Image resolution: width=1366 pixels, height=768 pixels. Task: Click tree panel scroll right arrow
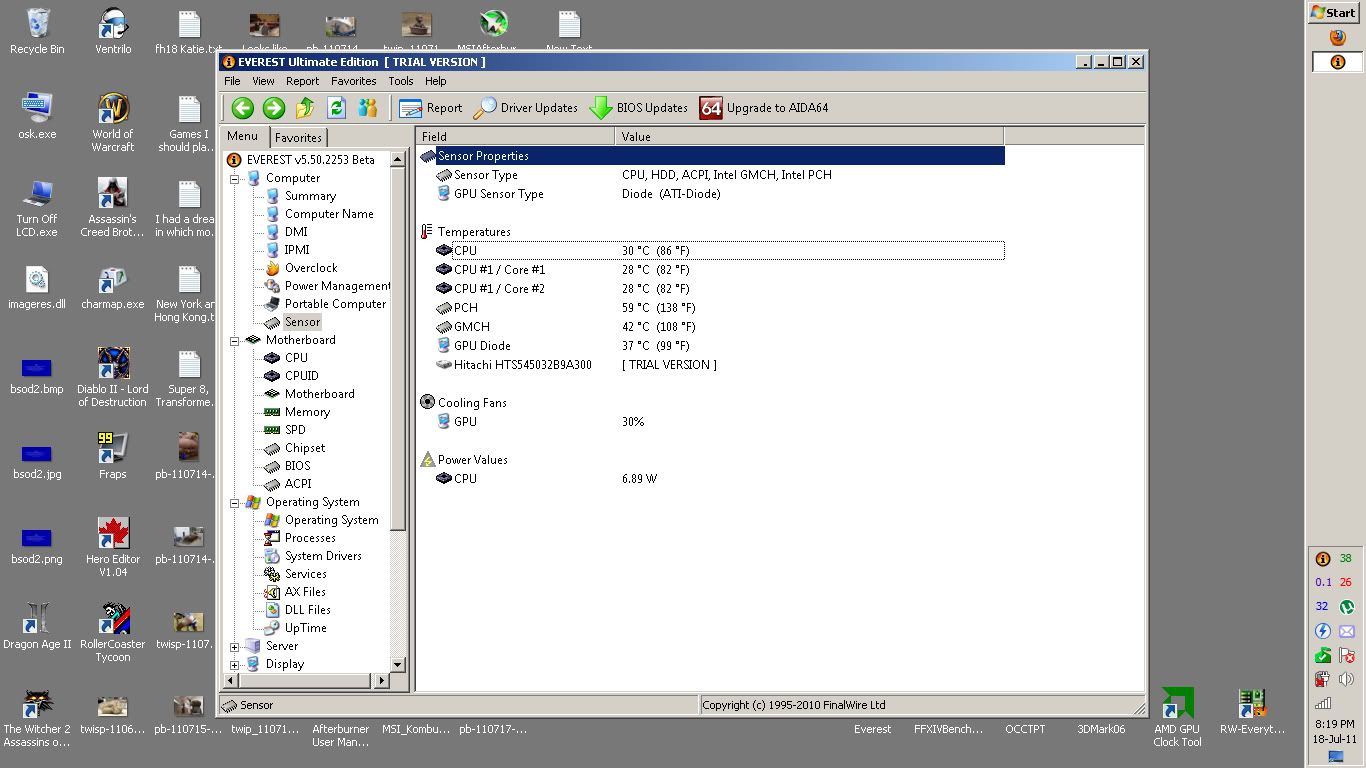tap(380, 681)
